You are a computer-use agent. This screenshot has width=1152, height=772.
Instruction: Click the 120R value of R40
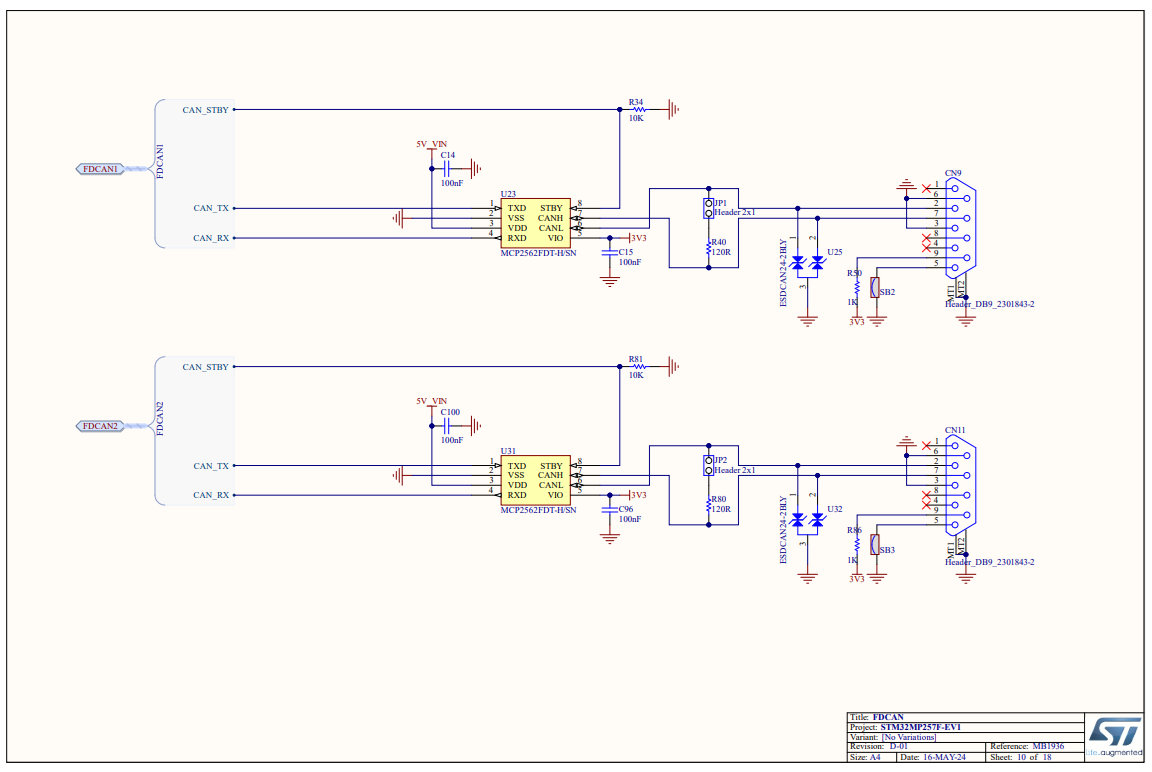[x=721, y=252]
